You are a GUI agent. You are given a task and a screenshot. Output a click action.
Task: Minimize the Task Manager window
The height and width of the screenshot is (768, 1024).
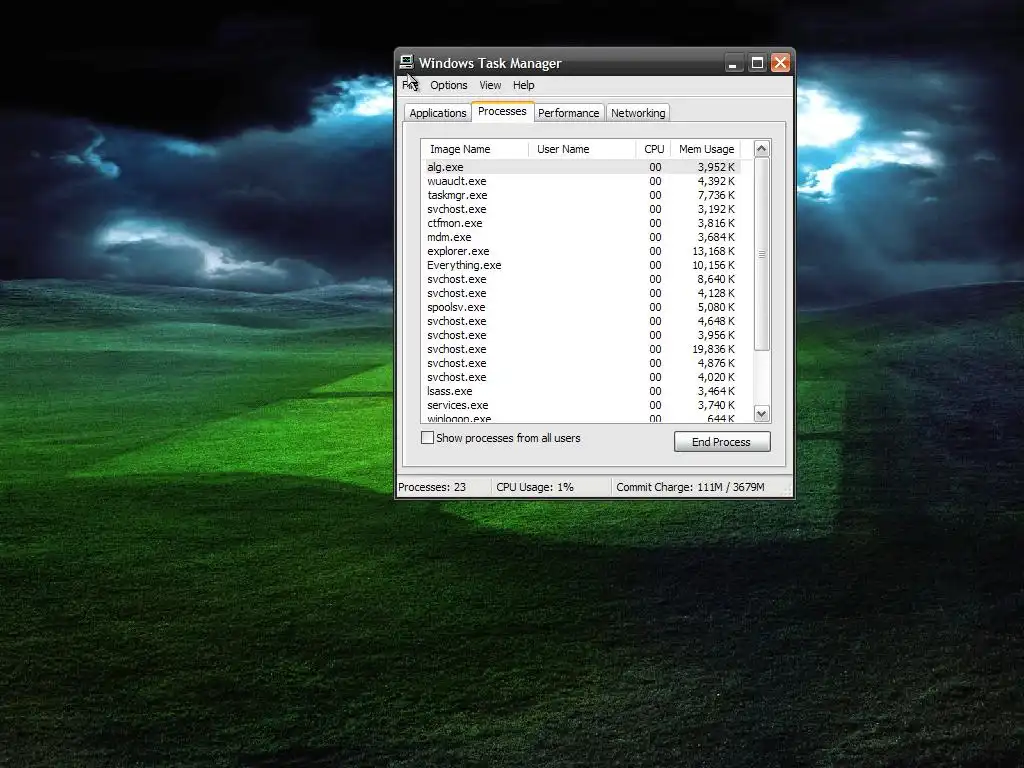coord(733,63)
